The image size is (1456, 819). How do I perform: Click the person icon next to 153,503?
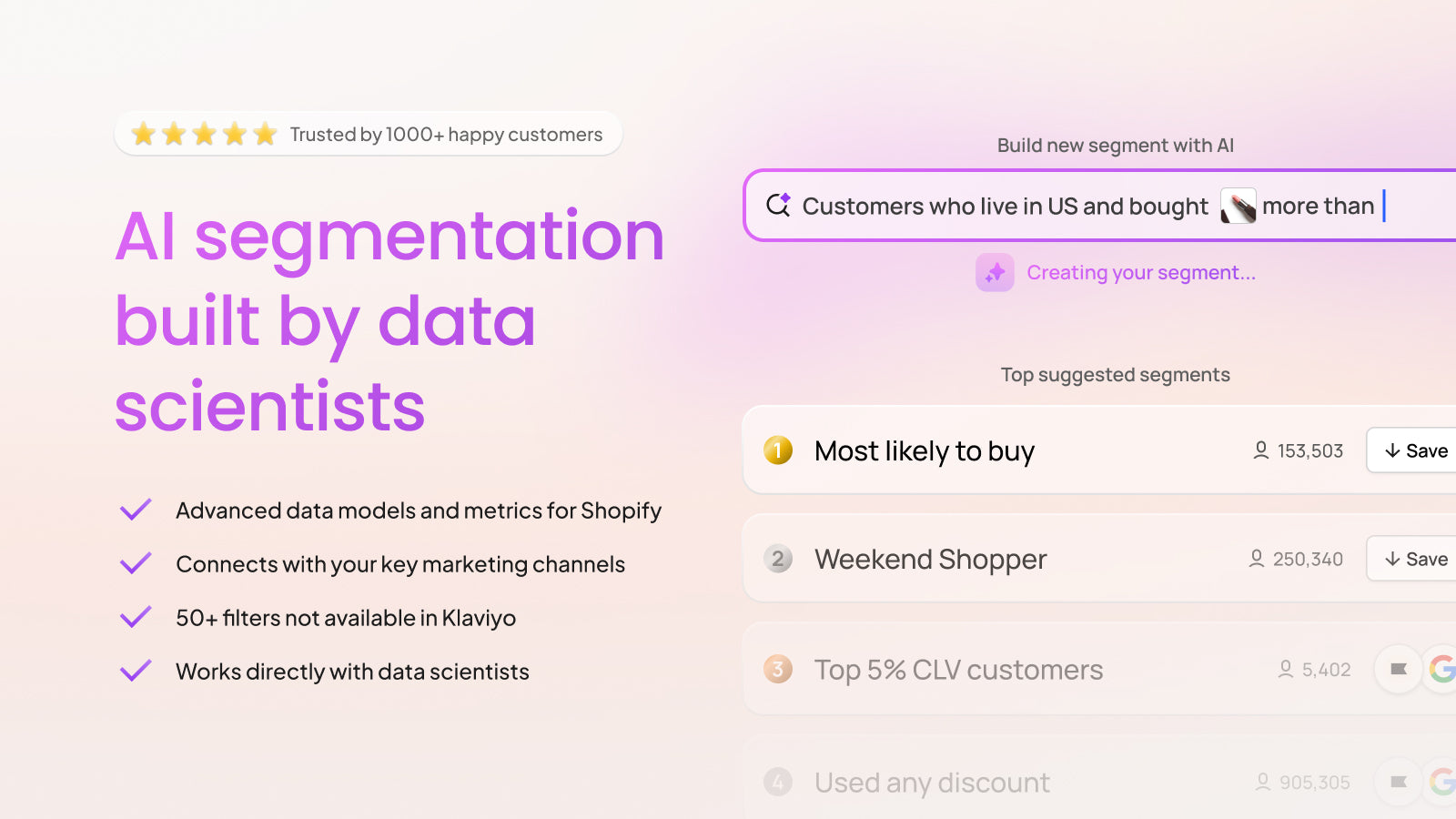(x=1261, y=450)
